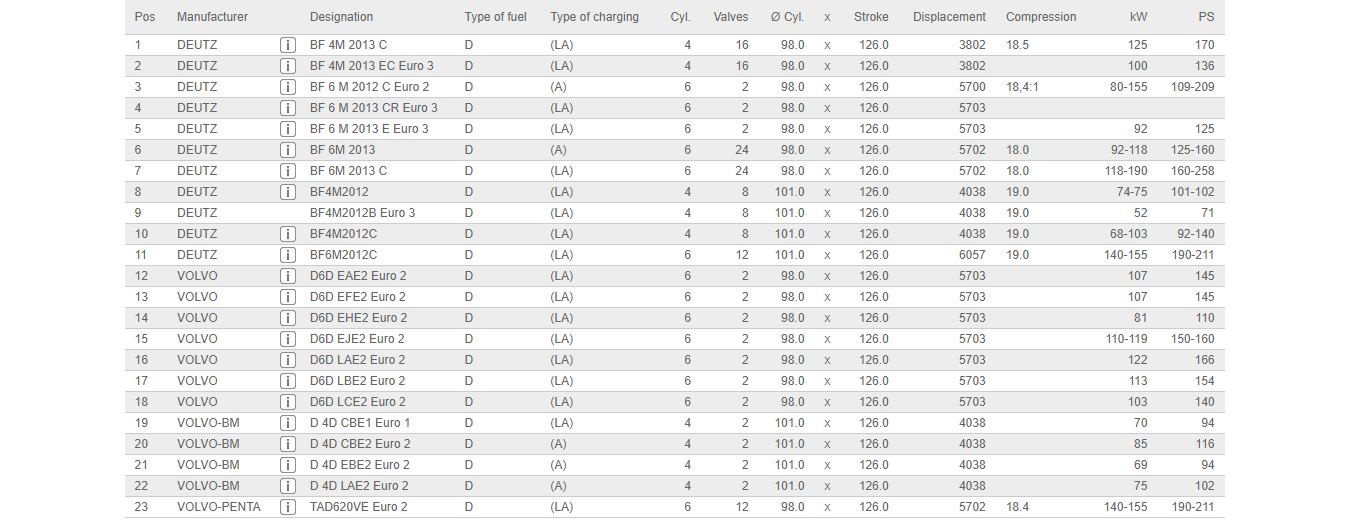Open info icon for DEUTZ BF 4M 2013 C
The image size is (1349, 523).
(x=288, y=45)
